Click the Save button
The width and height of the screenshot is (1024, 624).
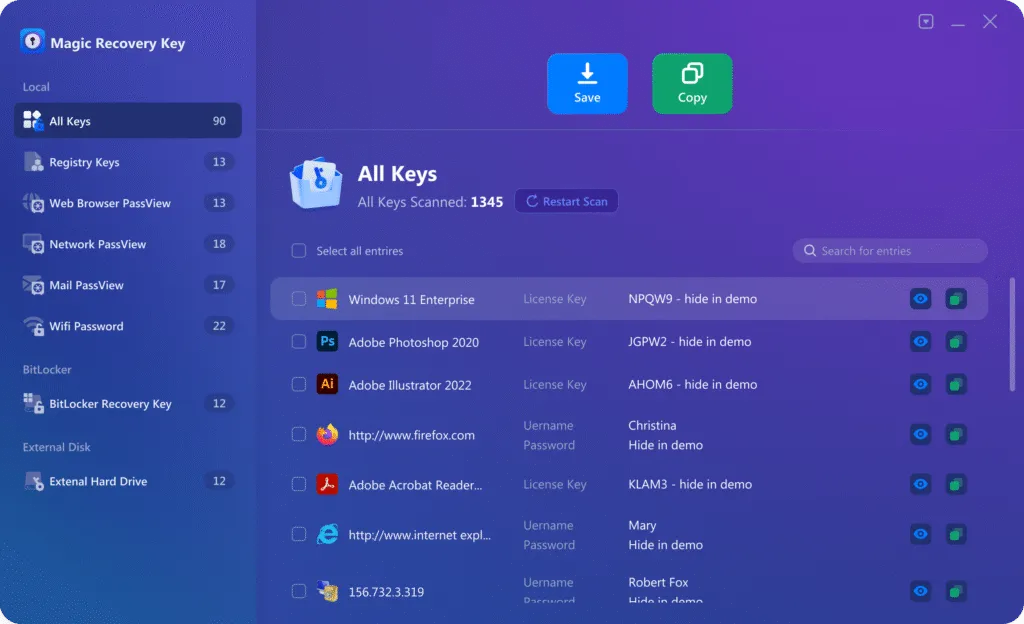pos(587,84)
